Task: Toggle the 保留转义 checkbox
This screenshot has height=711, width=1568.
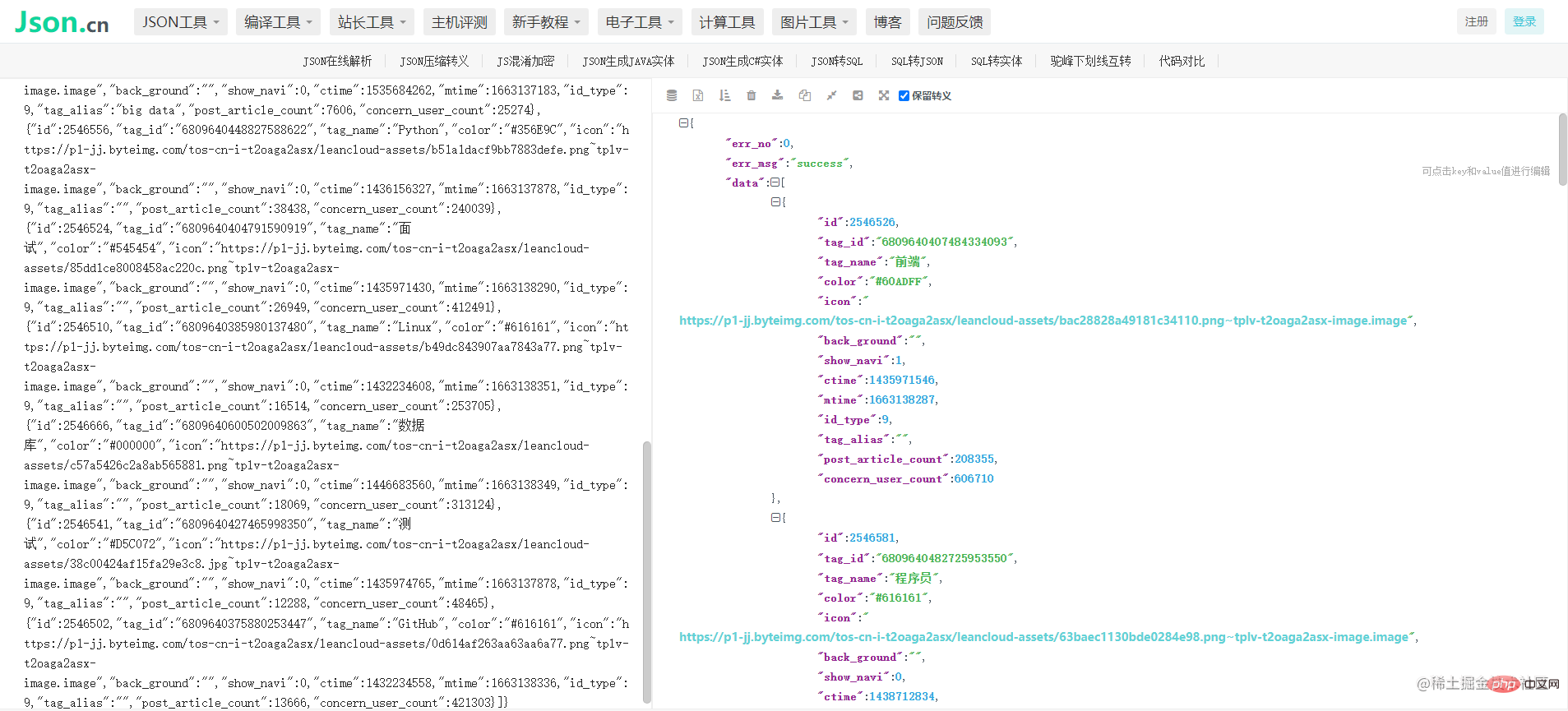Action: [x=904, y=95]
